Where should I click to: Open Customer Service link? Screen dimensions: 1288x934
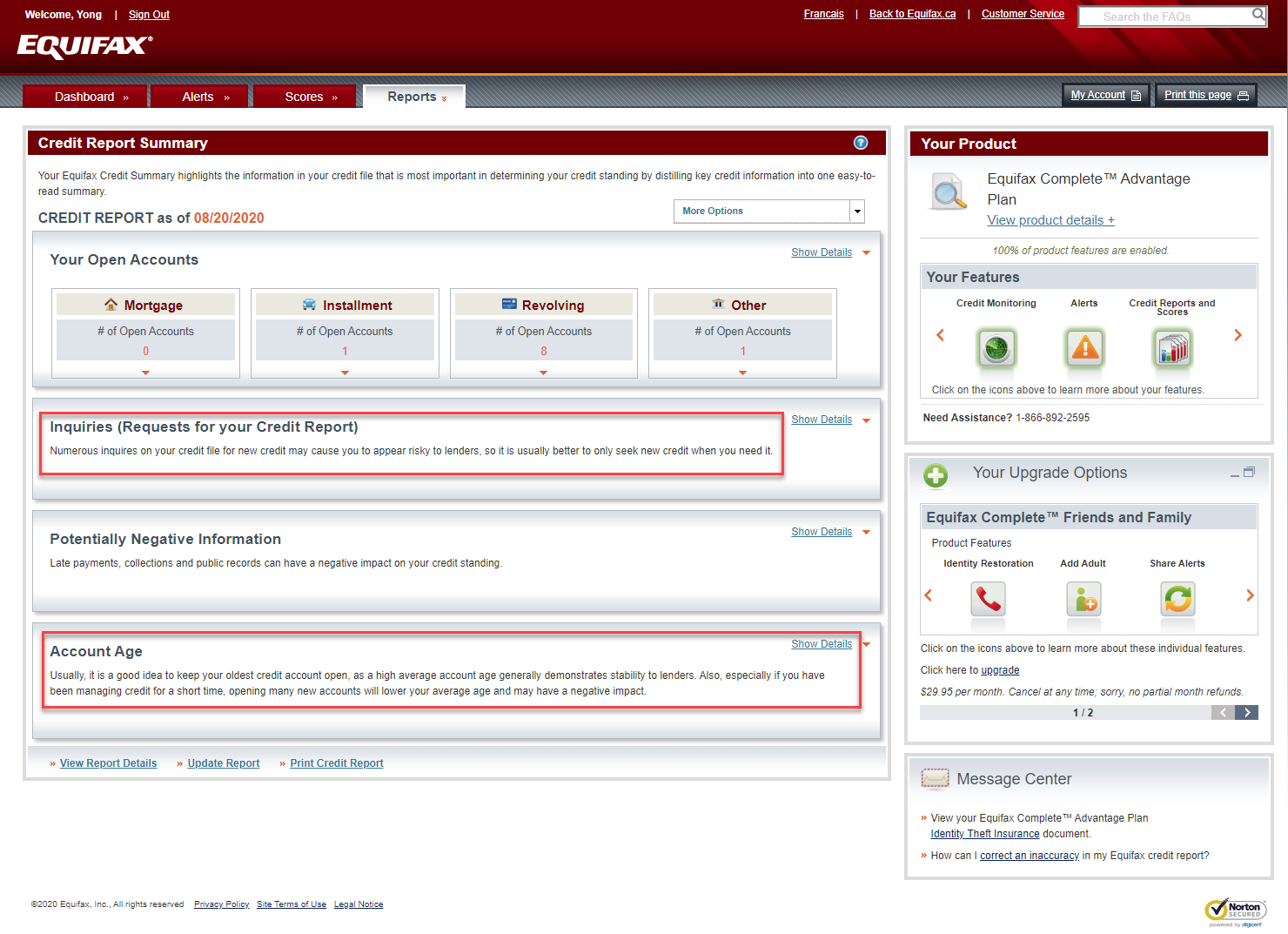pyautogui.click(x=1023, y=14)
